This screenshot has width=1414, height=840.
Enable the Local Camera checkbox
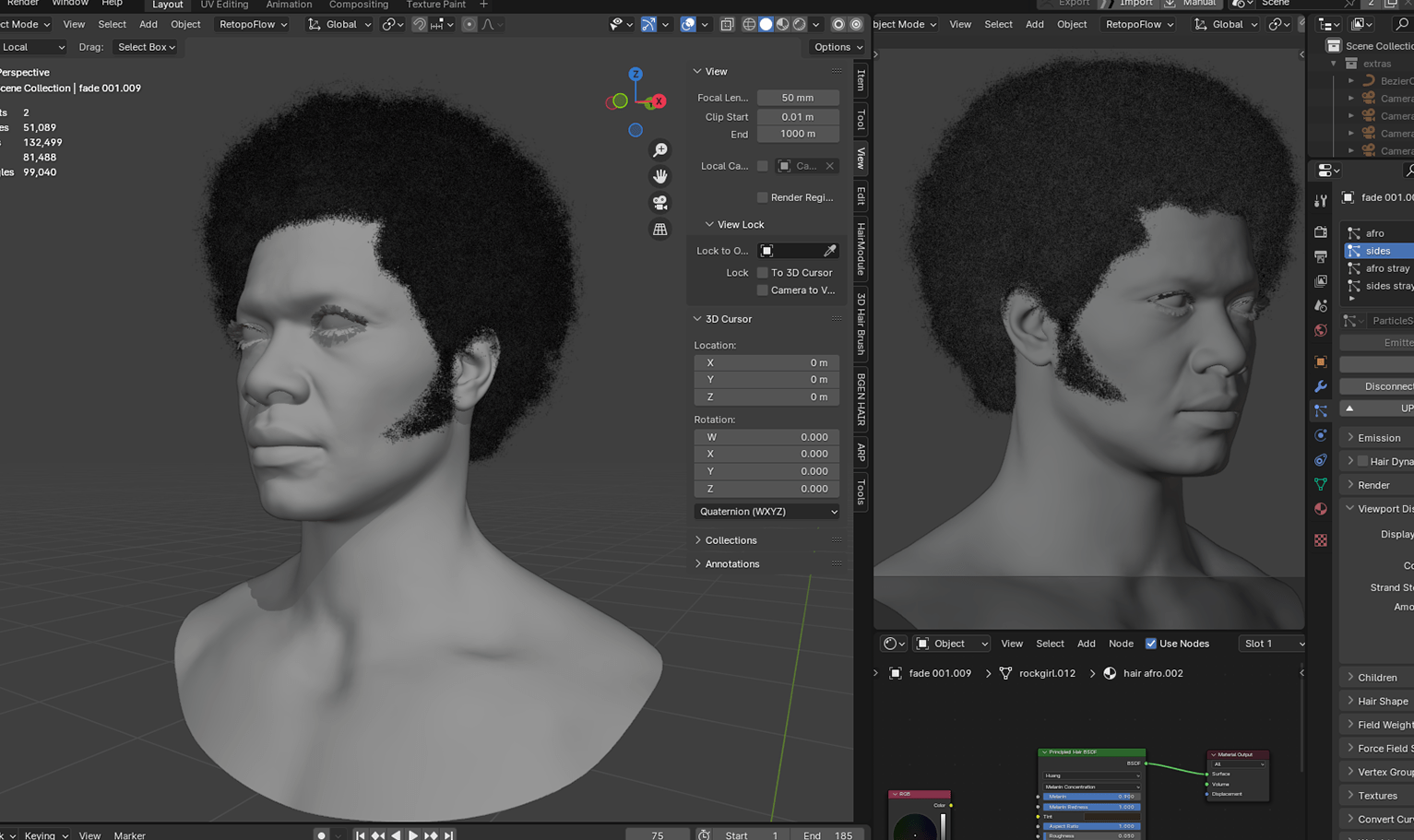coord(762,166)
